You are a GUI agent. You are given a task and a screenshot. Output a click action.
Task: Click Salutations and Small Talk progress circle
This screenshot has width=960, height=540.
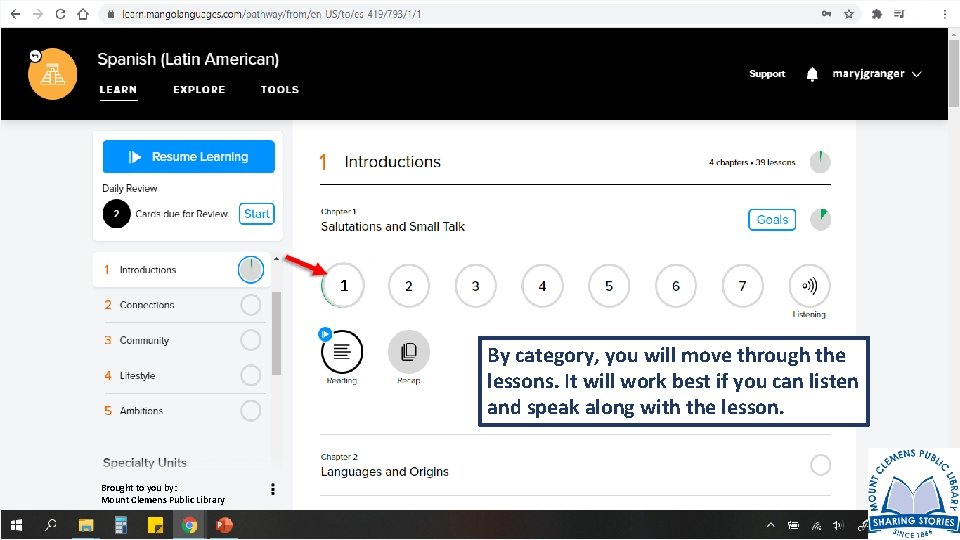[x=820, y=219]
